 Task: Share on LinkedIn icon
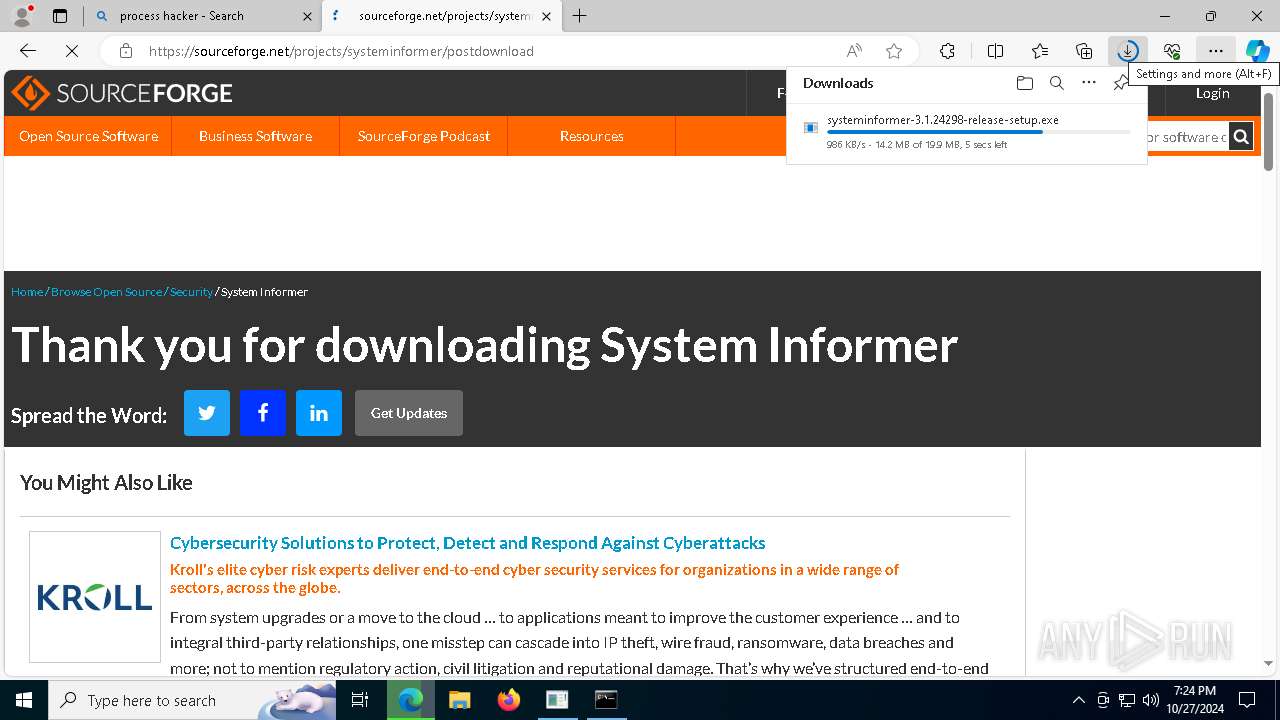[x=319, y=413]
